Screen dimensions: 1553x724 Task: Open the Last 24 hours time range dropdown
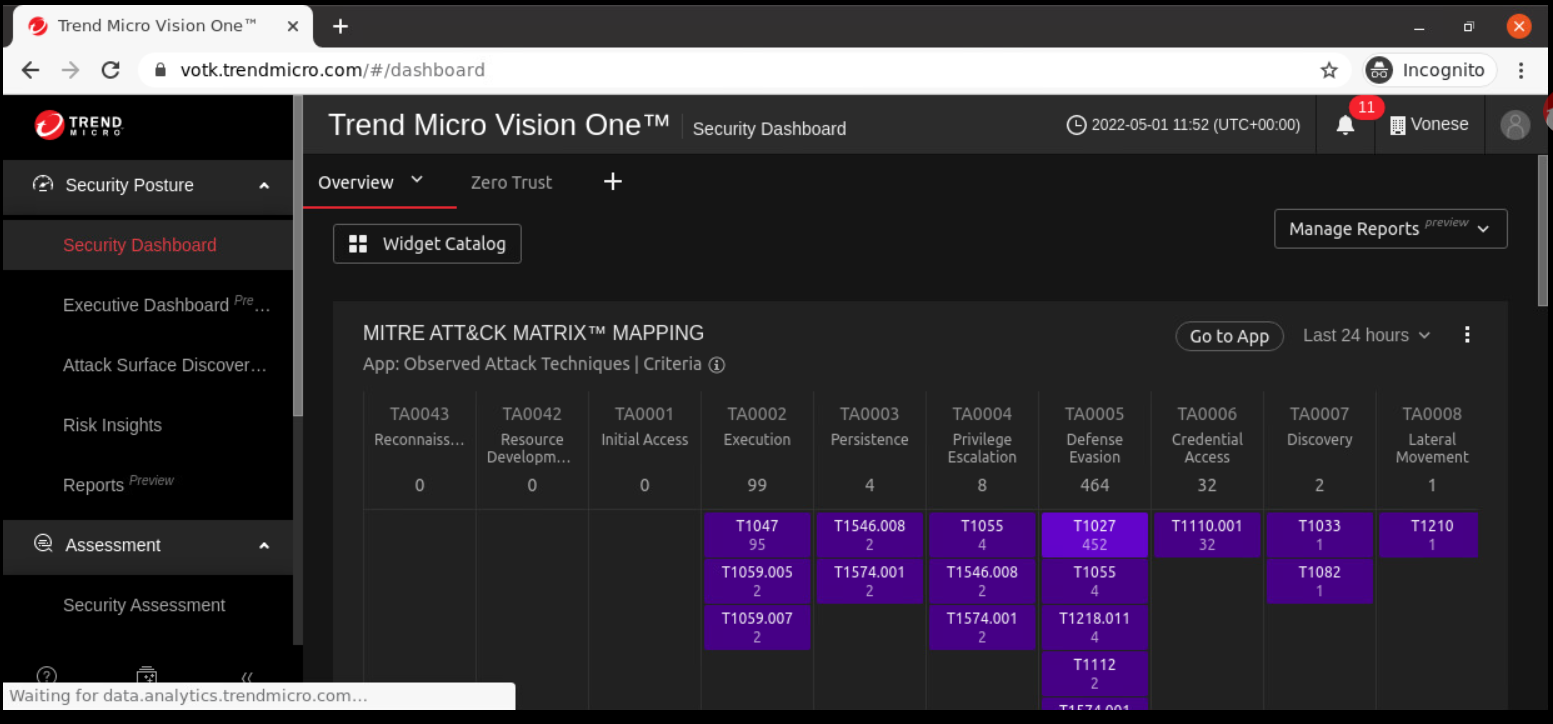pos(1366,335)
